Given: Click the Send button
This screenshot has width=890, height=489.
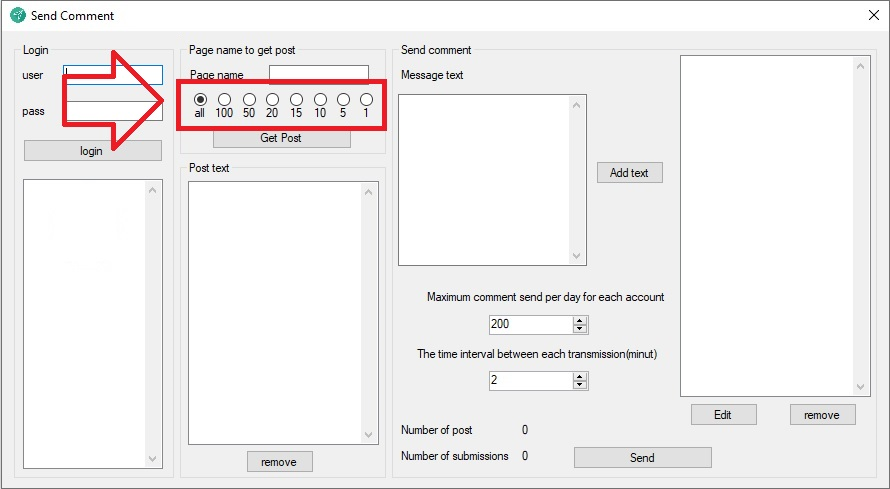Looking at the screenshot, I should point(642,457).
